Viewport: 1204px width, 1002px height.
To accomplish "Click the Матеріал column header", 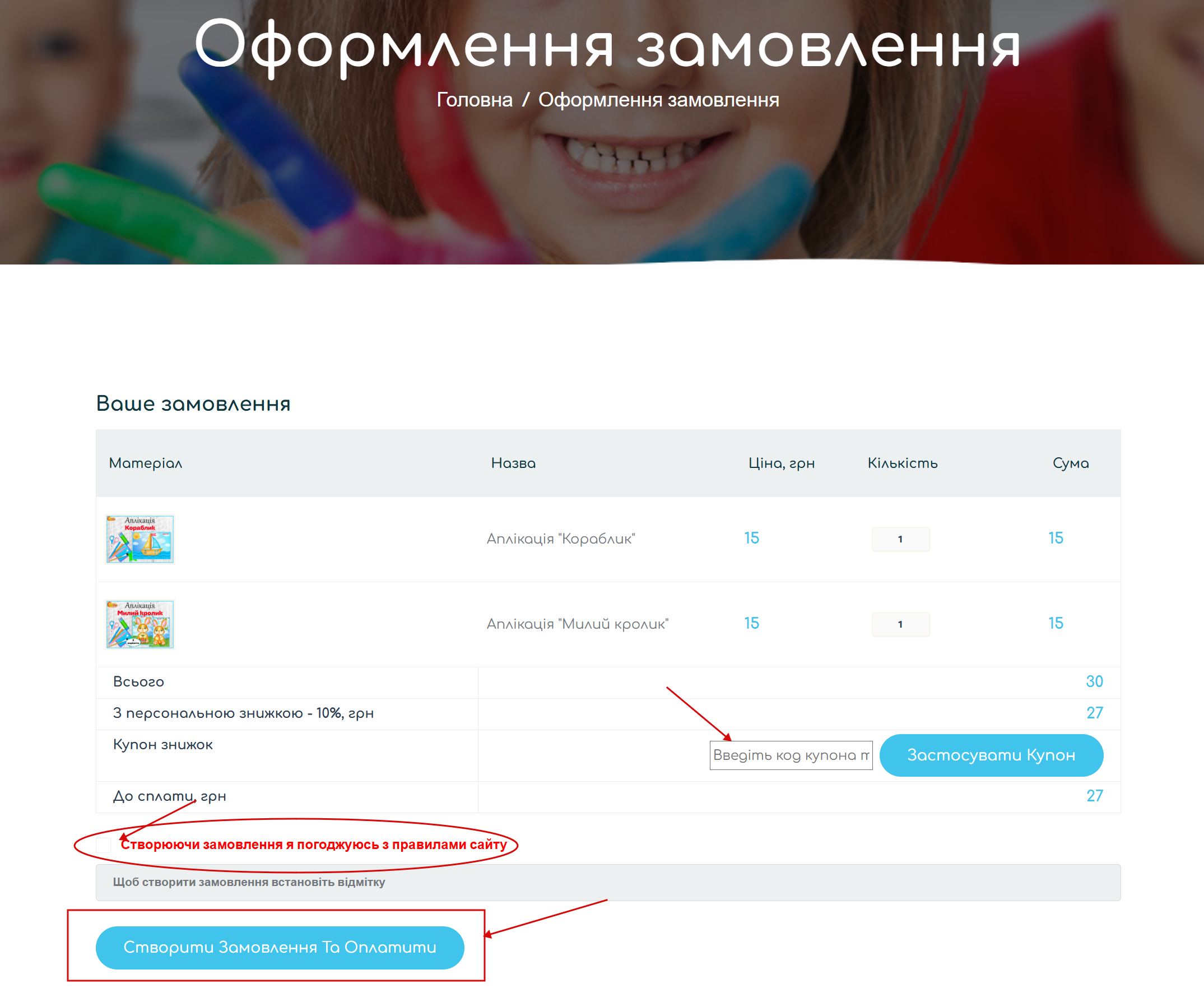I will [146, 463].
